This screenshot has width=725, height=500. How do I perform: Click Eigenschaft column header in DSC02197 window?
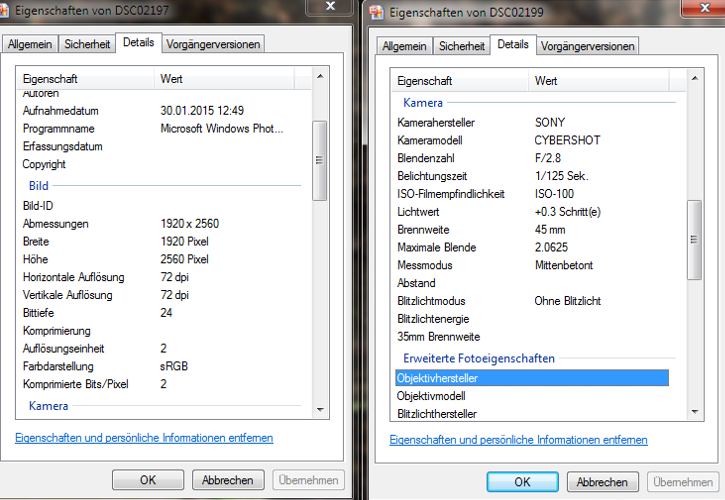[85, 79]
